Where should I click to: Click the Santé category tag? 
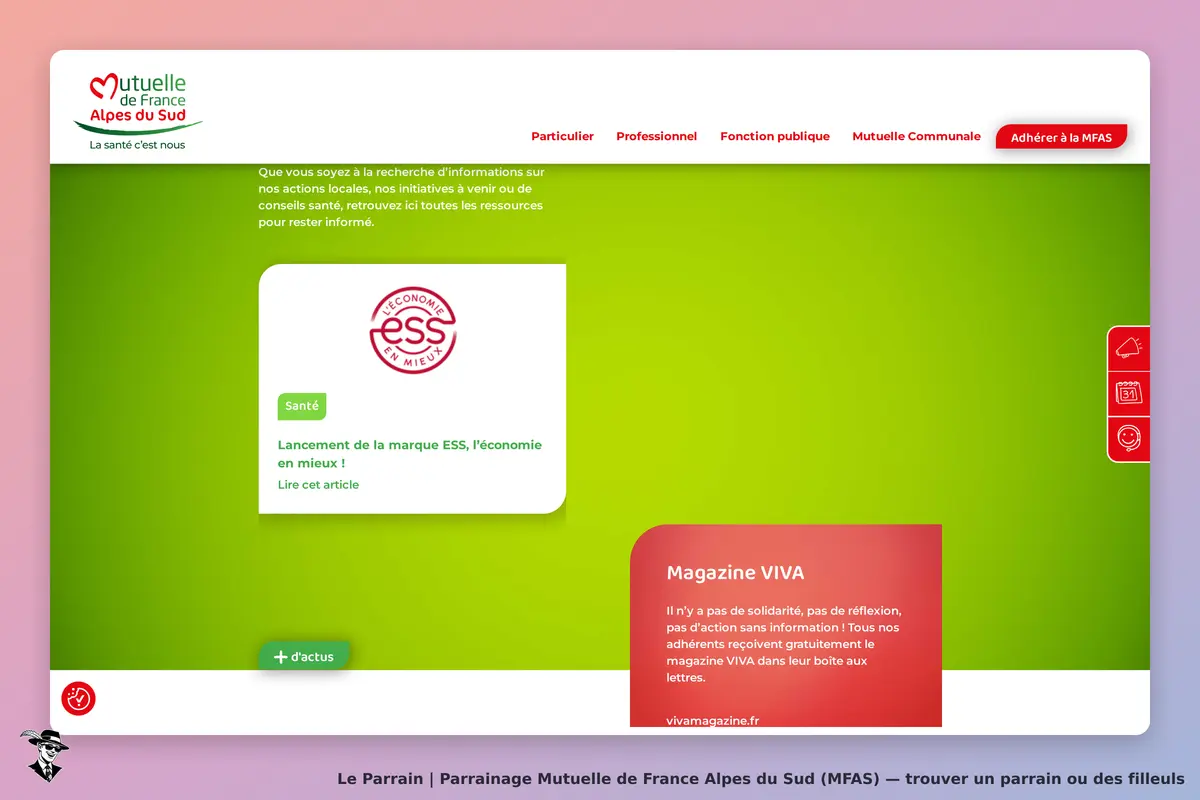302,406
